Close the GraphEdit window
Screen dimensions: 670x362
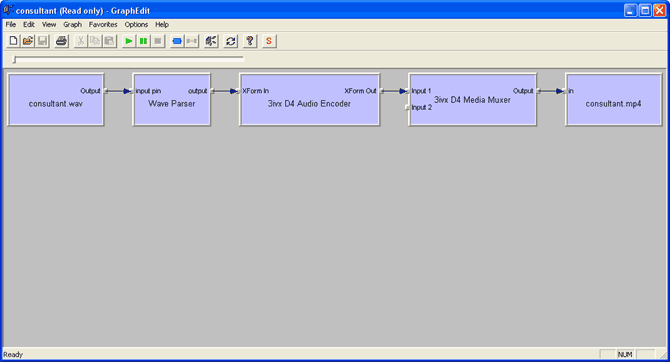click(660, 10)
